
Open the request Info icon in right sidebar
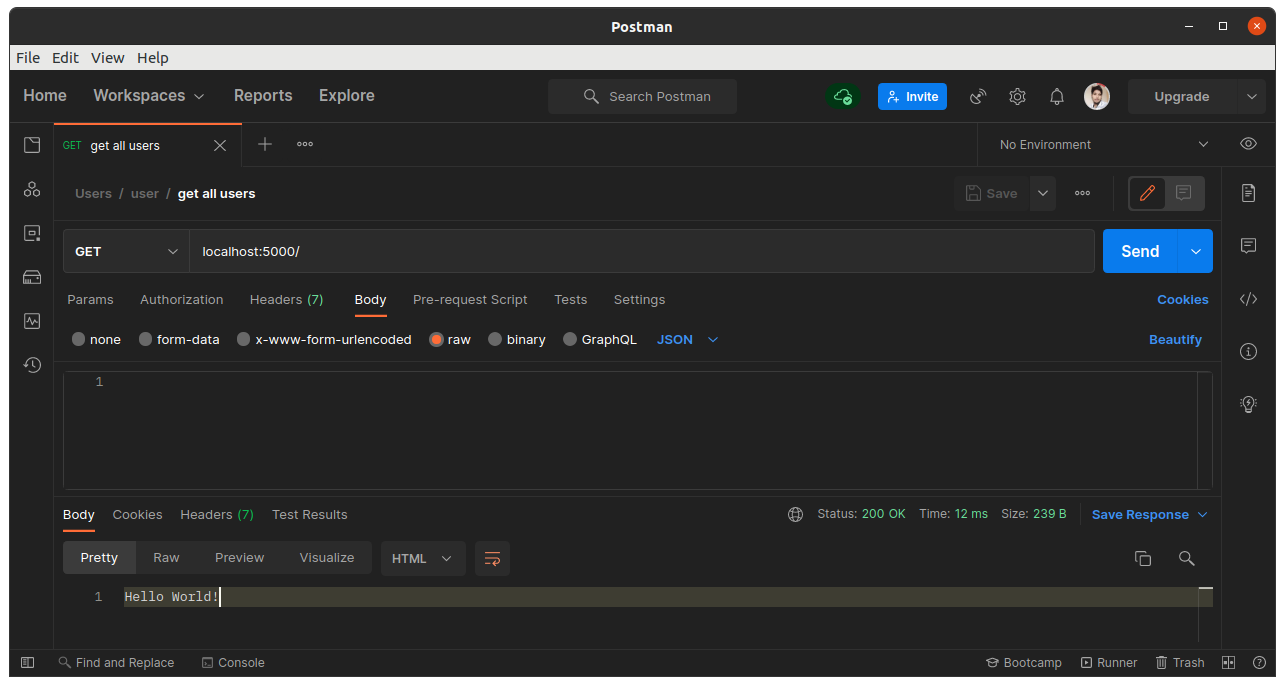click(1248, 351)
